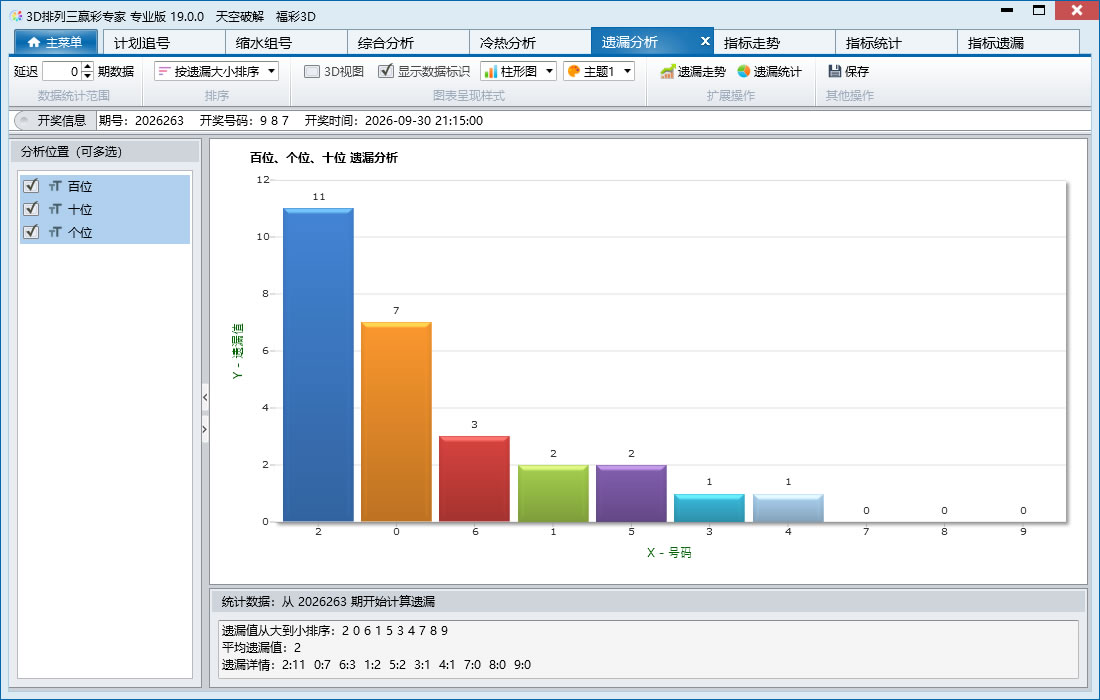The height and width of the screenshot is (700, 1100).
Task: Click the chart title 百位、个位、十位 遗漏分析
Action: click(x=323, y=158)
